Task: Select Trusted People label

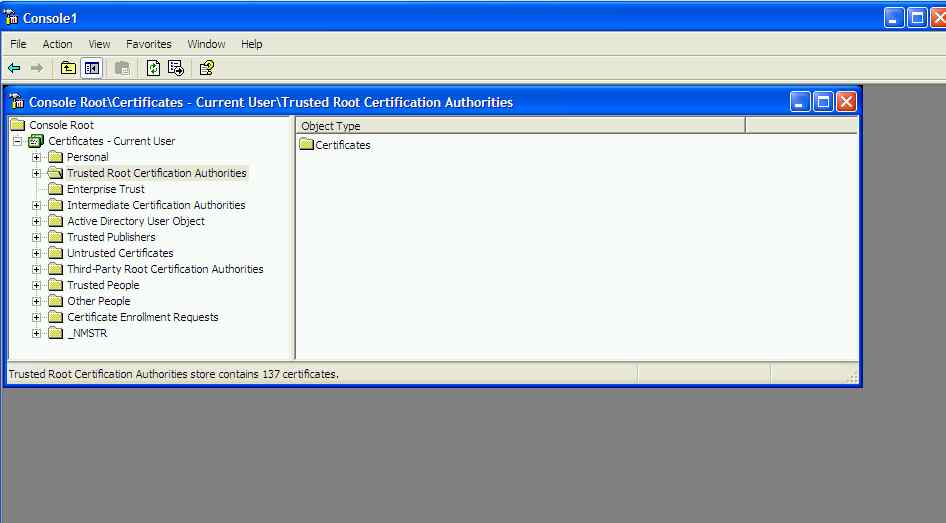Action: tap(103, 285)
